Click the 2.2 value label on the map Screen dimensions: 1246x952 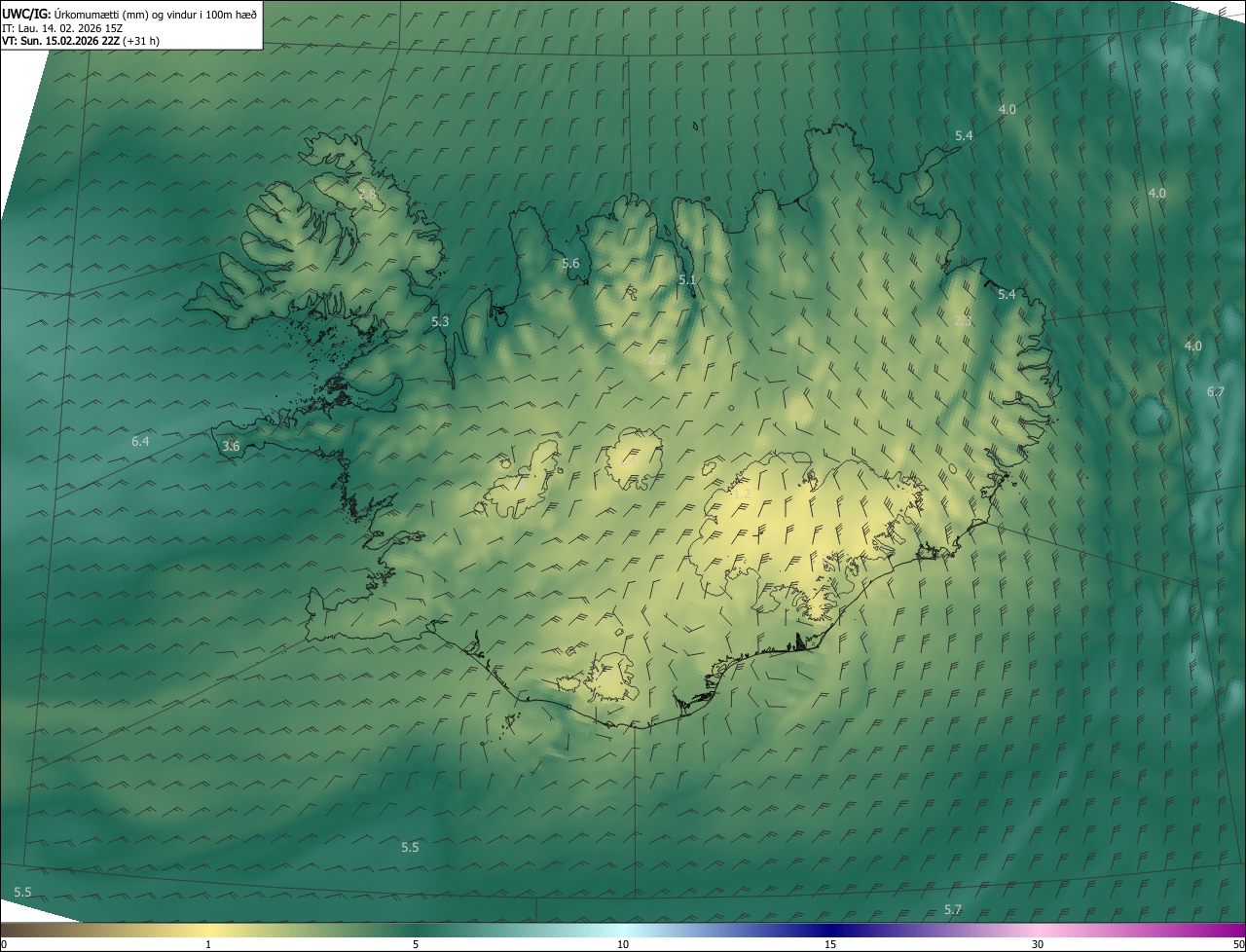coord(658,359)
